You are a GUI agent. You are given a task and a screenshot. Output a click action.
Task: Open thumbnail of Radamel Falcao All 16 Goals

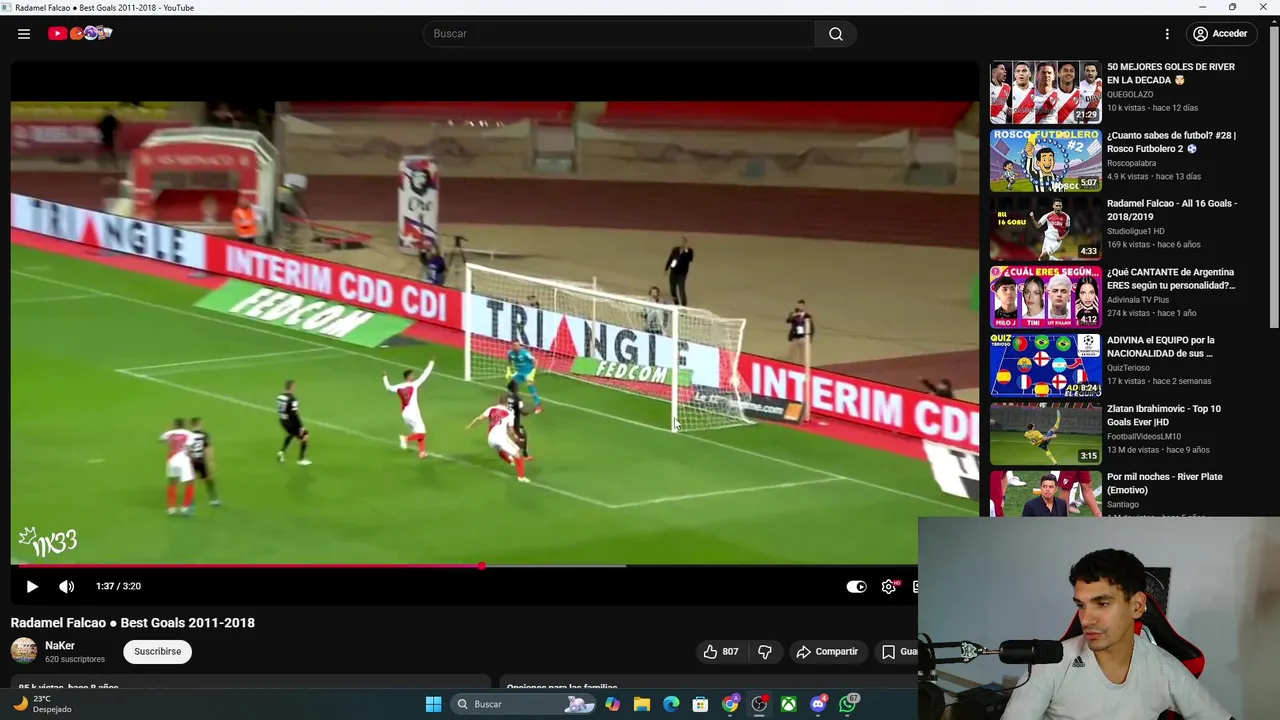tap(1045, 229)
